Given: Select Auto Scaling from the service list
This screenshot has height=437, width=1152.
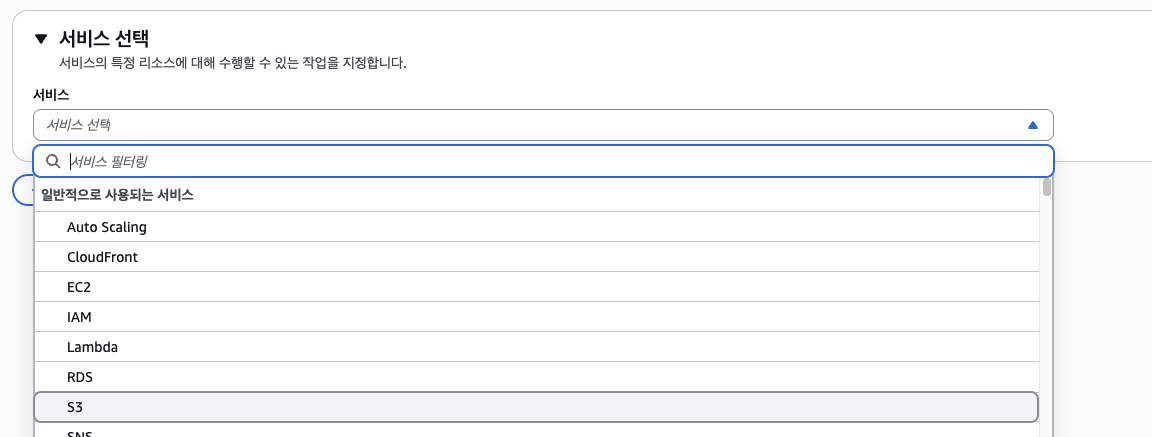Looking at the screenshot, I should pos(107,227).
